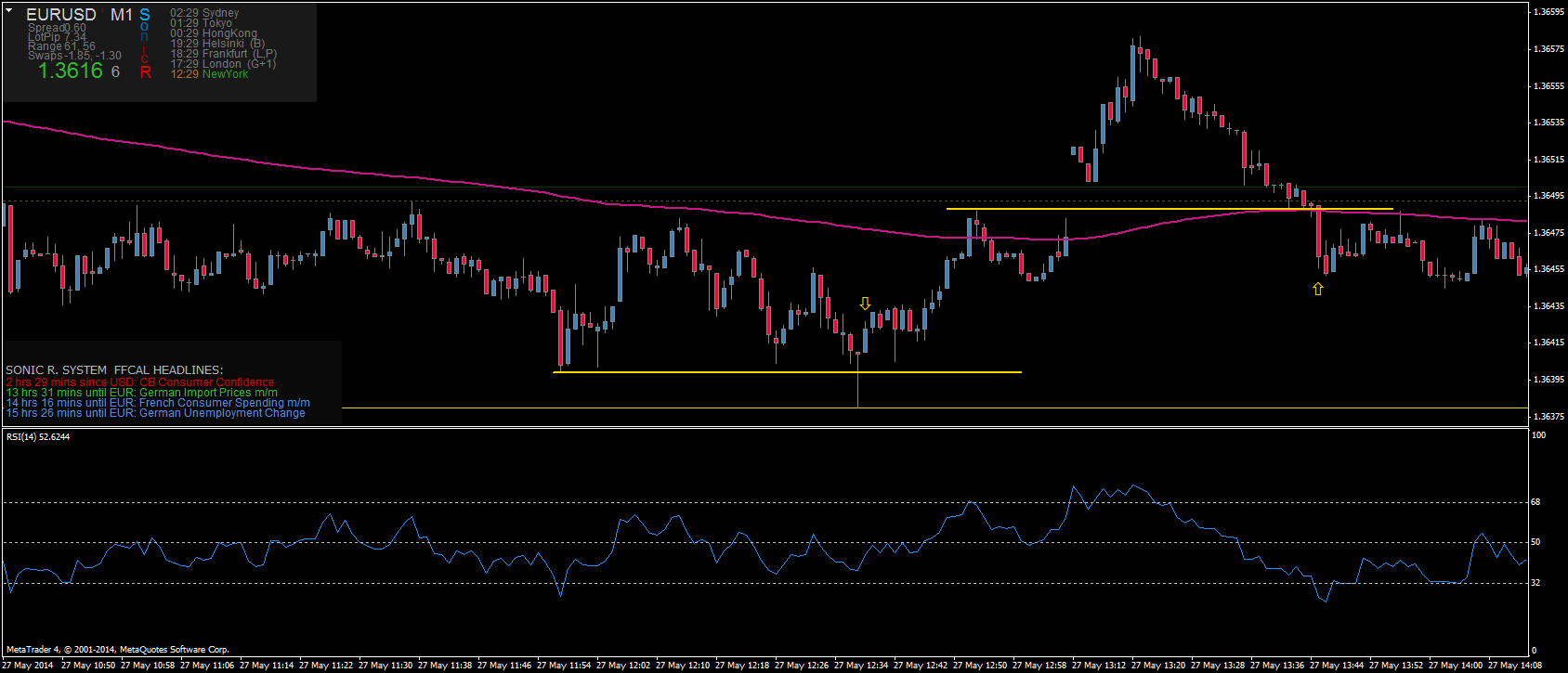1568x673 pixels.
Task: Click the 27 May 2014 date label
Action: [x=27, y=666]
